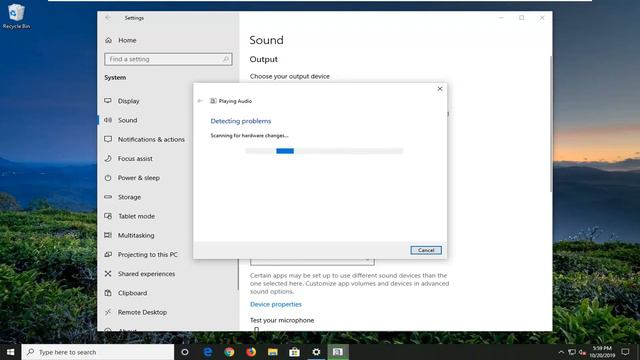Click the back arrow in troubleshooter dialog

[x=200, y=101]
